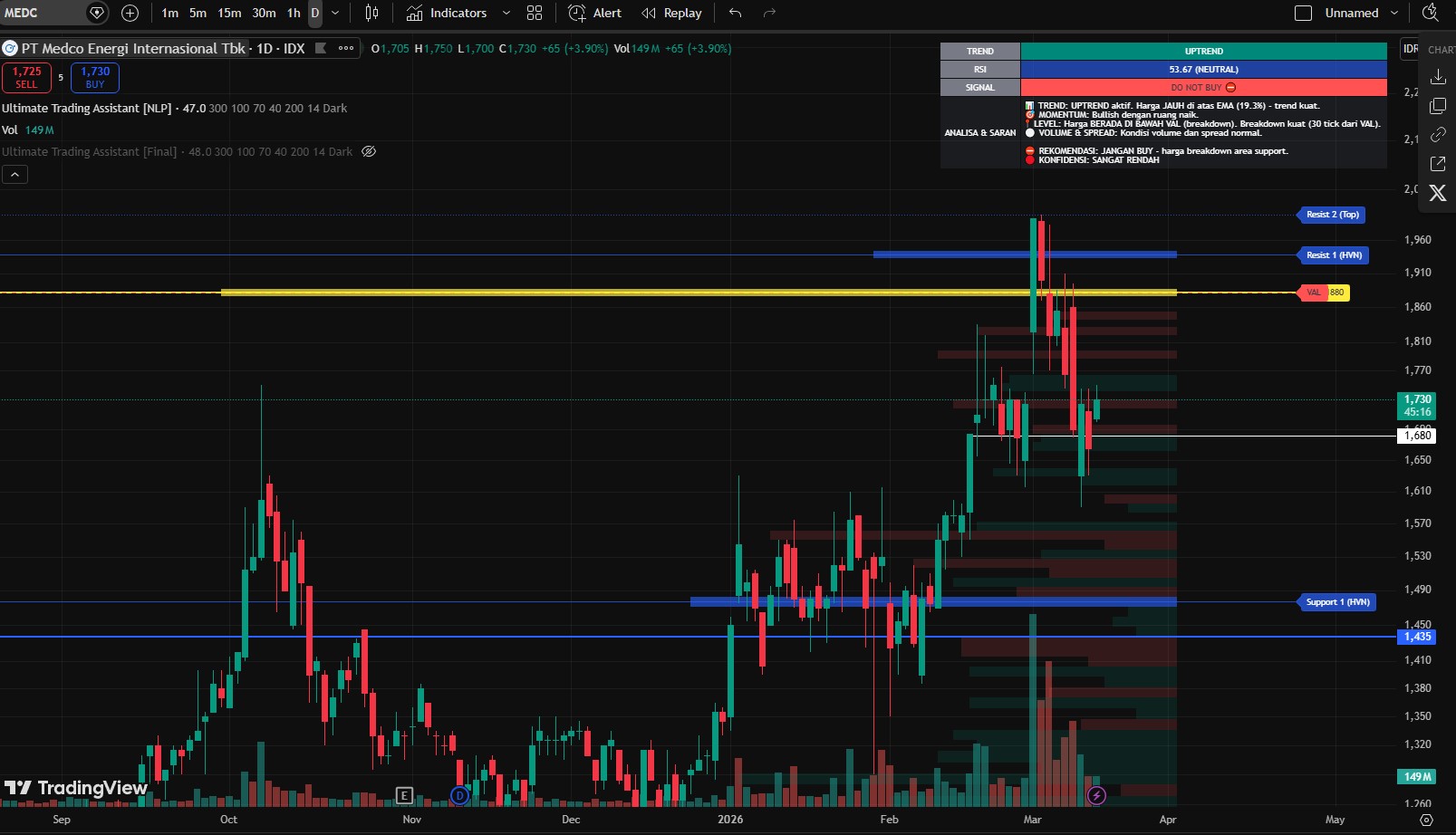
Task: Start bar Replay mode
Action: coord(671,13)
